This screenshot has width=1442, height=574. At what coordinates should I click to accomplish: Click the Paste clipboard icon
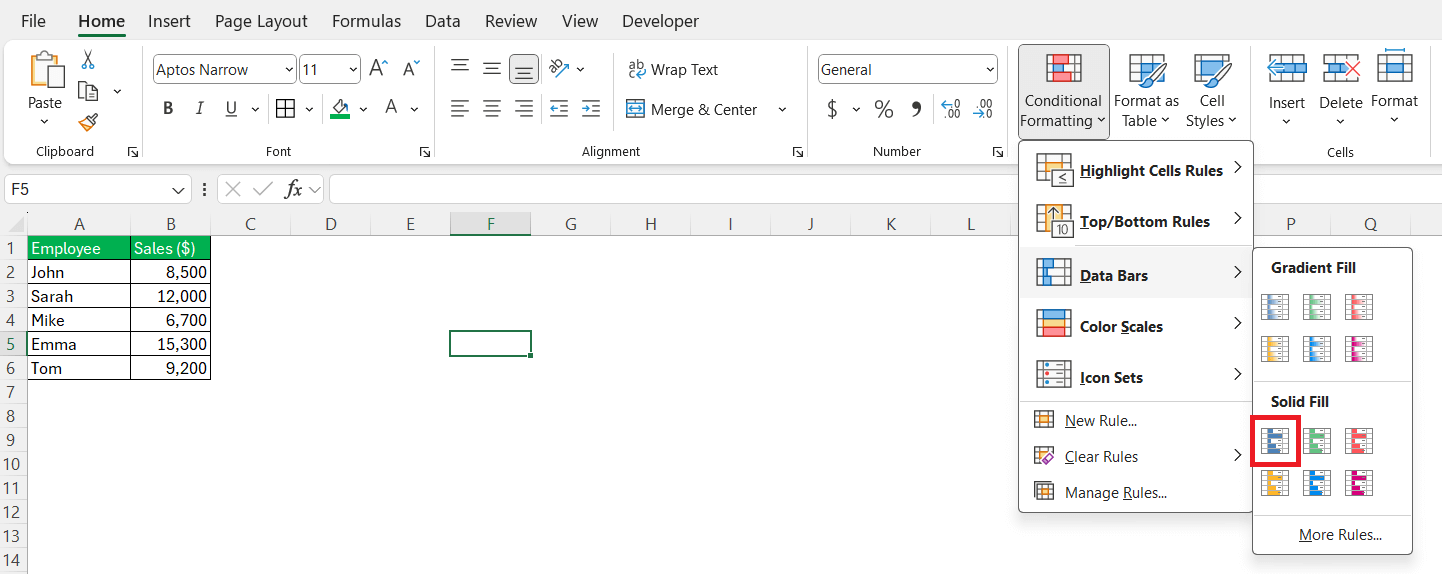(45, 70)
